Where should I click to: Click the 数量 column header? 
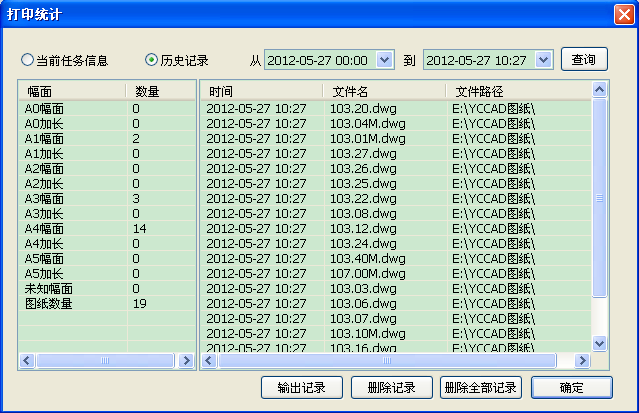point(161,91)
